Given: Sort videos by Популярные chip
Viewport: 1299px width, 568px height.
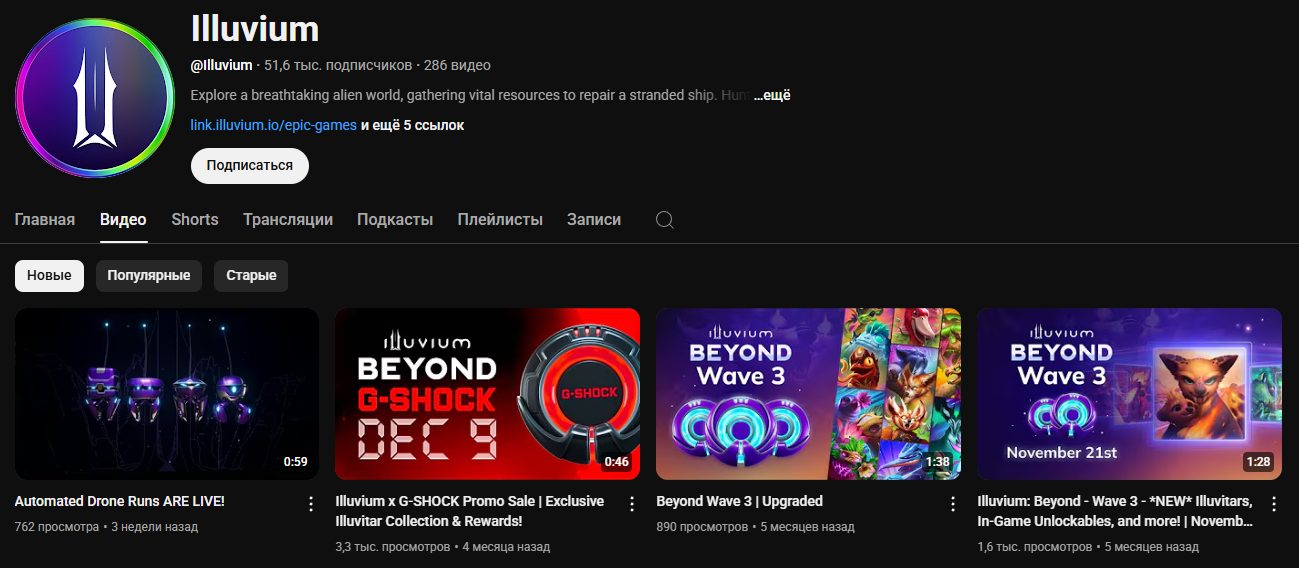Looking at the screenshot, I should pos(149,276).
